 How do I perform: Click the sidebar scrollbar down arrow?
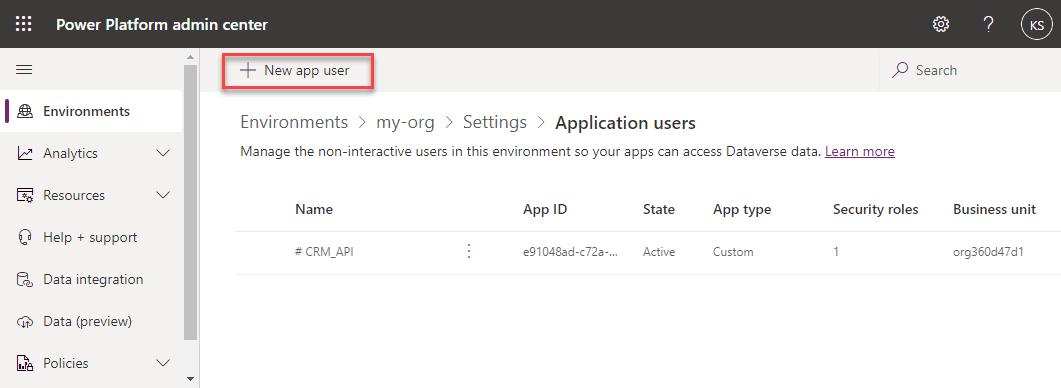(190, 379)
